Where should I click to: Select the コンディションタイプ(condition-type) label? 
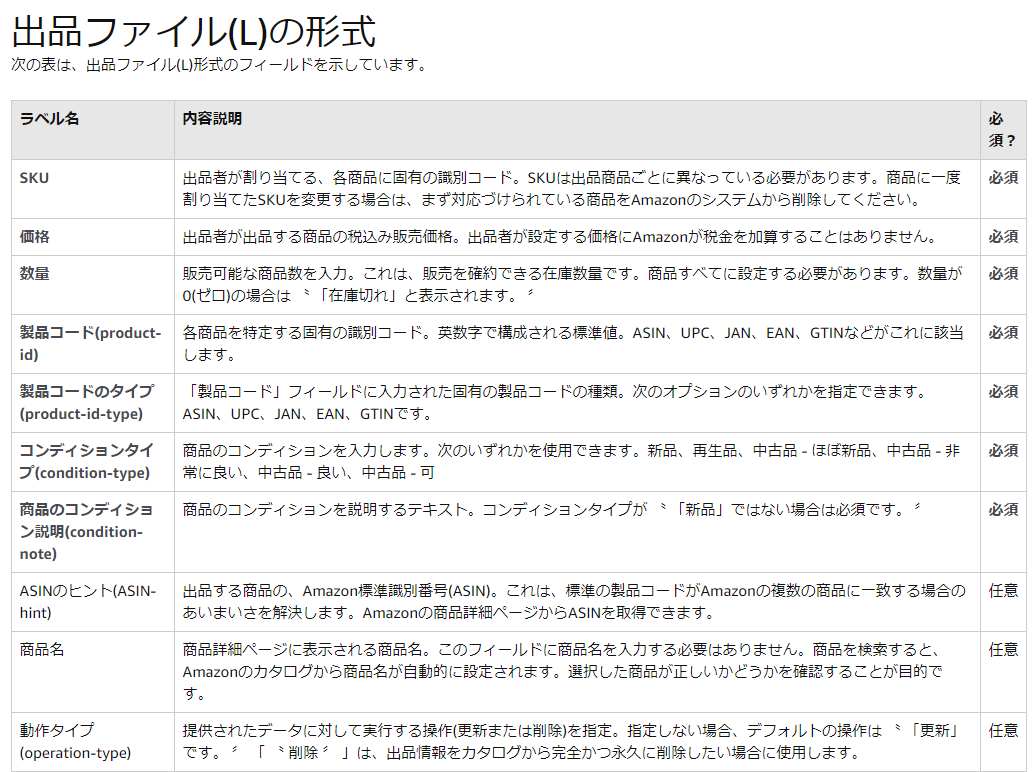(86, 461)
